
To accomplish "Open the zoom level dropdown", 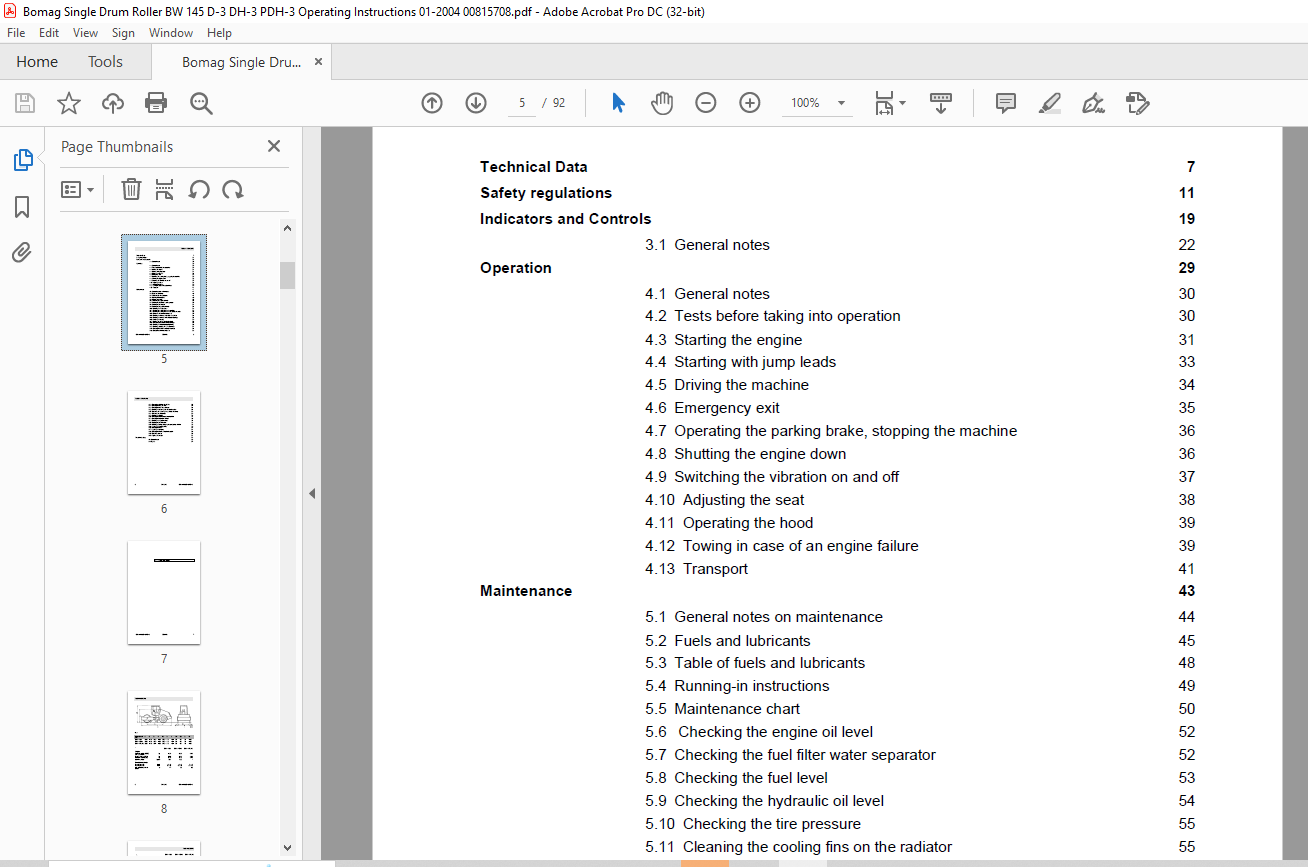I will [x=841, y=103].
